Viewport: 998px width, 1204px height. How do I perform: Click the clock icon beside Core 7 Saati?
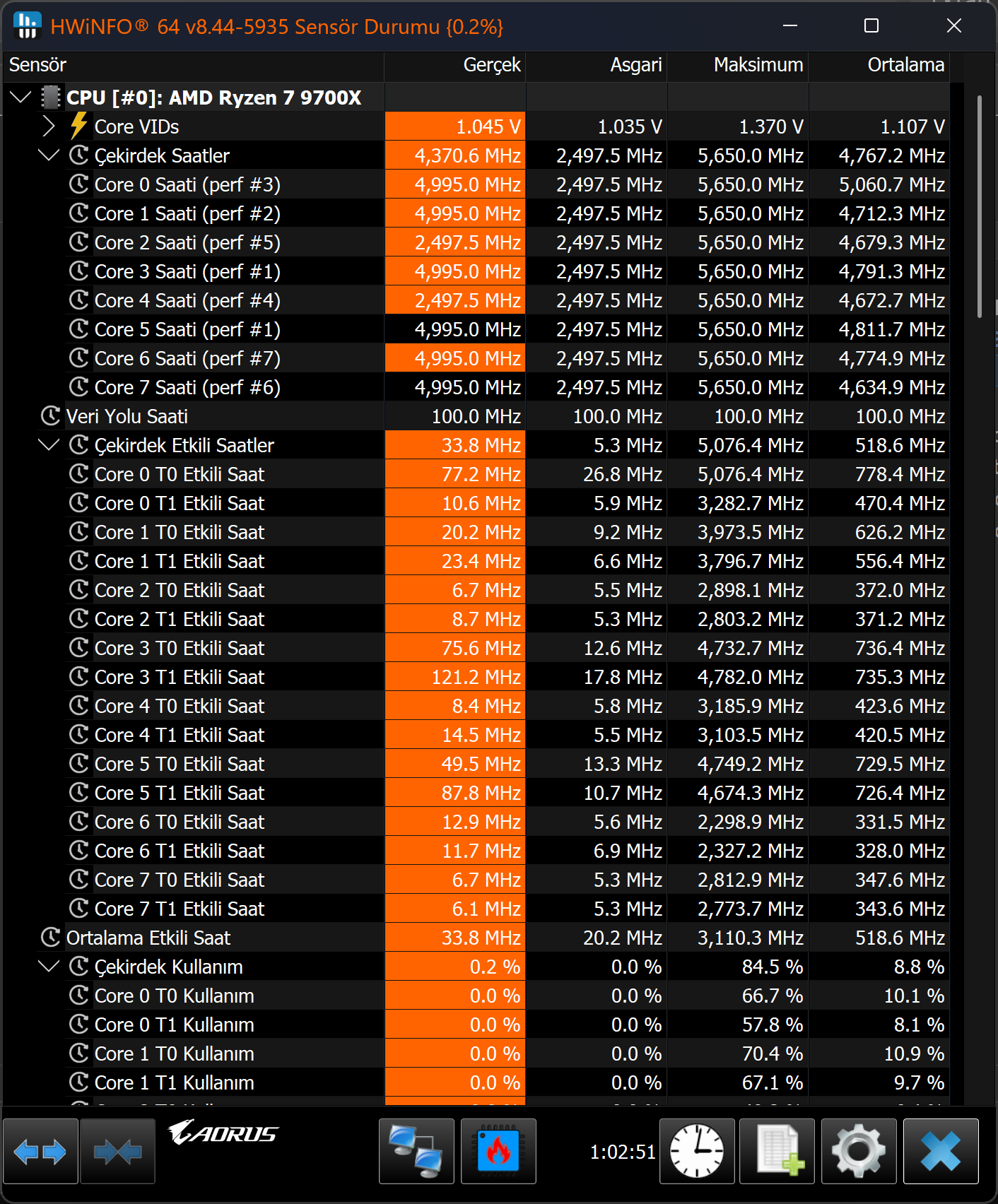pos(78,387)
